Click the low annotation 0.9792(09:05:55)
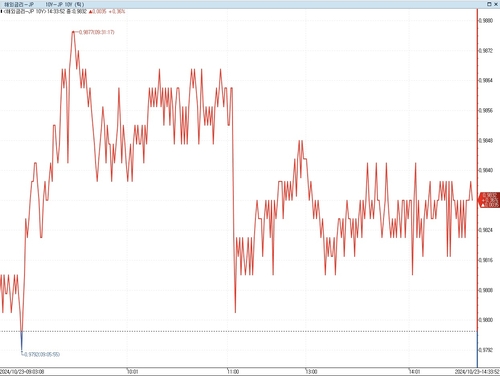Image resolution: width=500 pixels, height=376 pixels. tap(42, 354)
